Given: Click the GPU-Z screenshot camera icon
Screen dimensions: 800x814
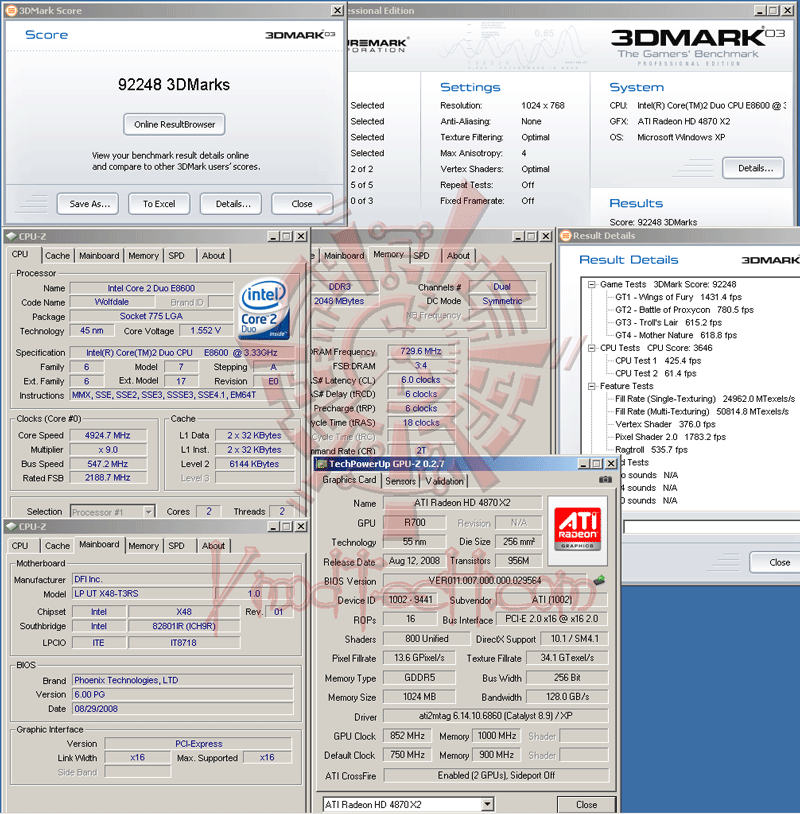Looking at the screenshot, I should pos(605,480).
